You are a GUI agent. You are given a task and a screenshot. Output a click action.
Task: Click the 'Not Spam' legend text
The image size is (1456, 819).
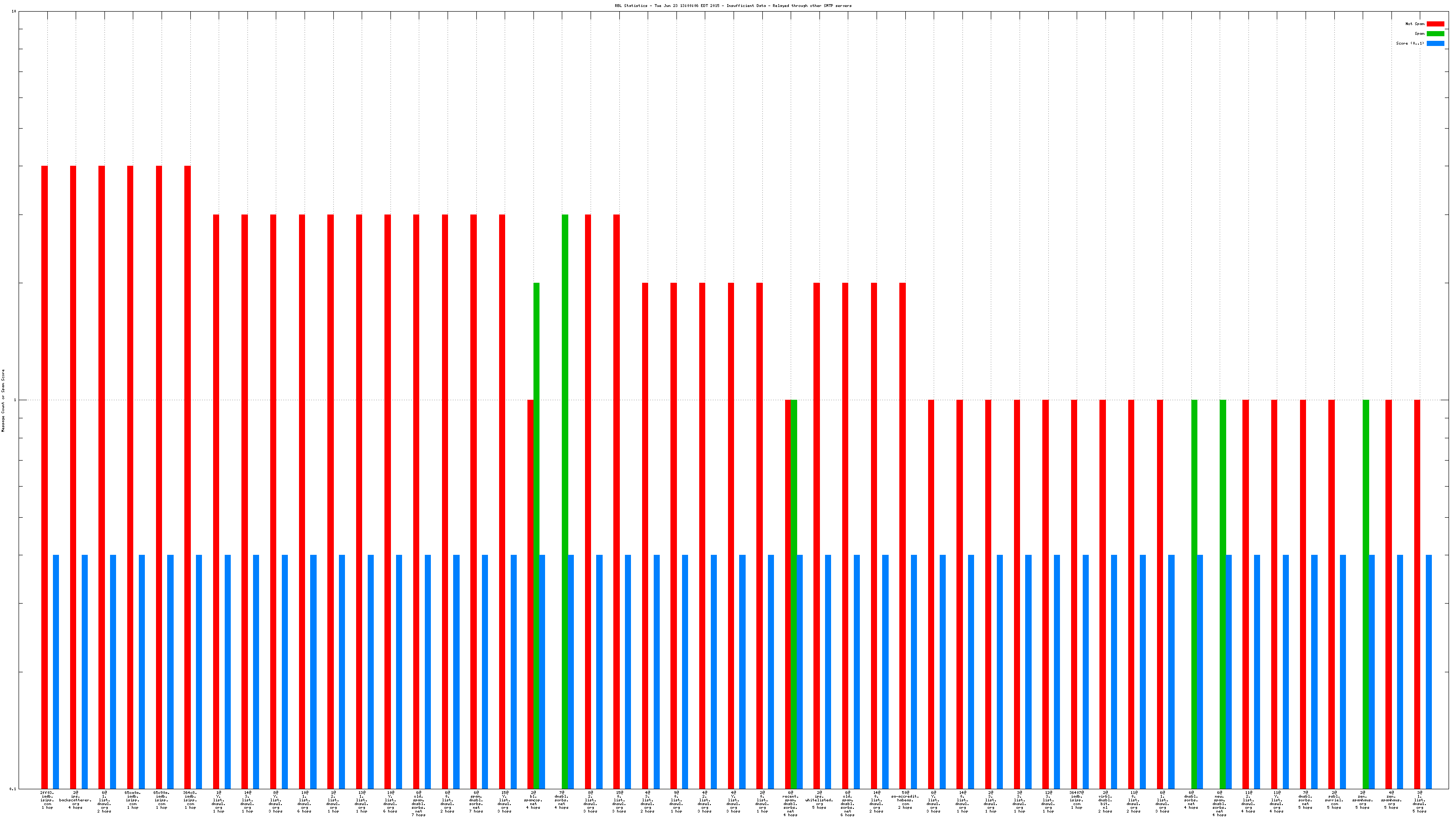coord(1414,24)
